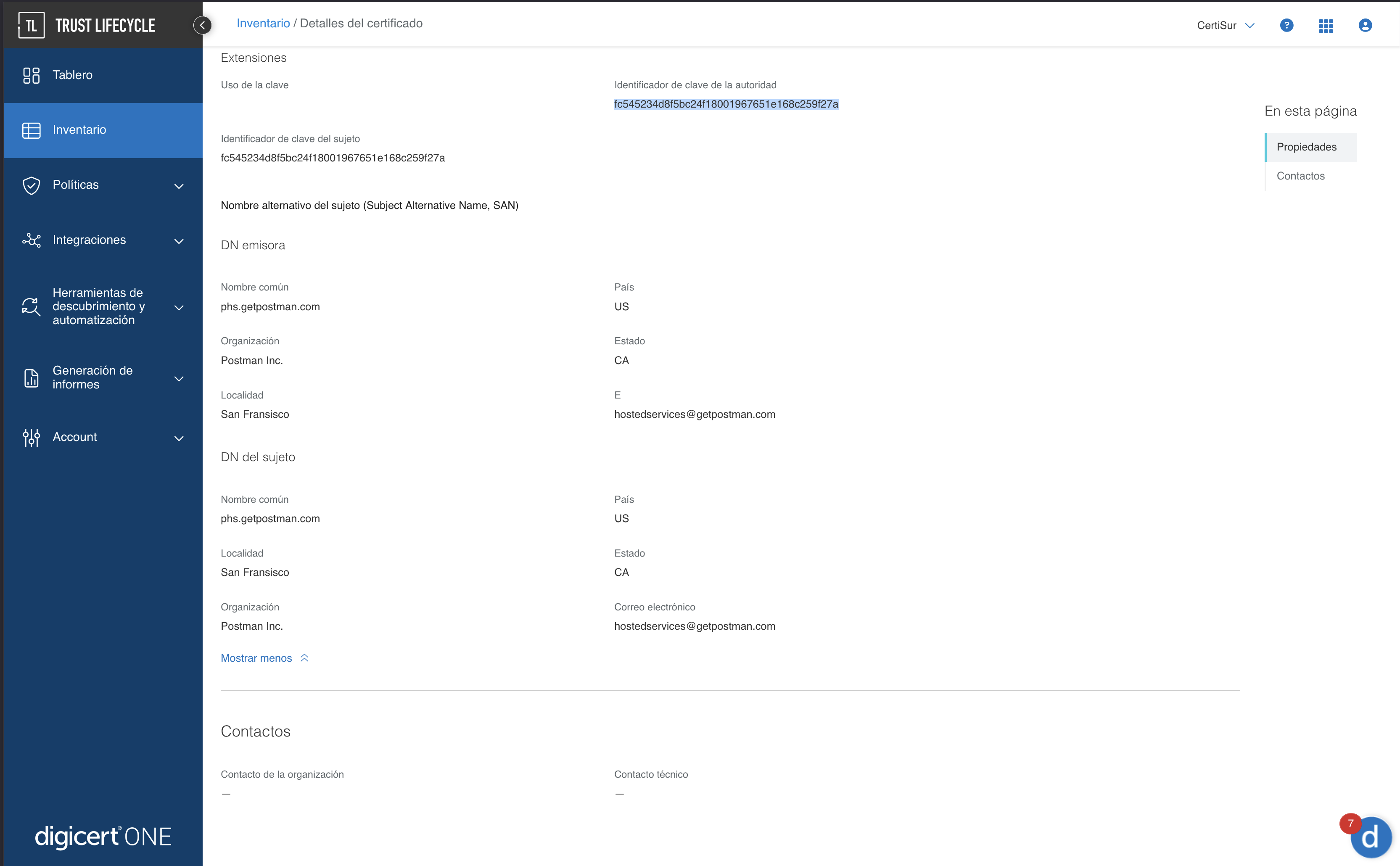
Task: Open Herramientas de descubrimiento y automatización
Action: (103, 306)
